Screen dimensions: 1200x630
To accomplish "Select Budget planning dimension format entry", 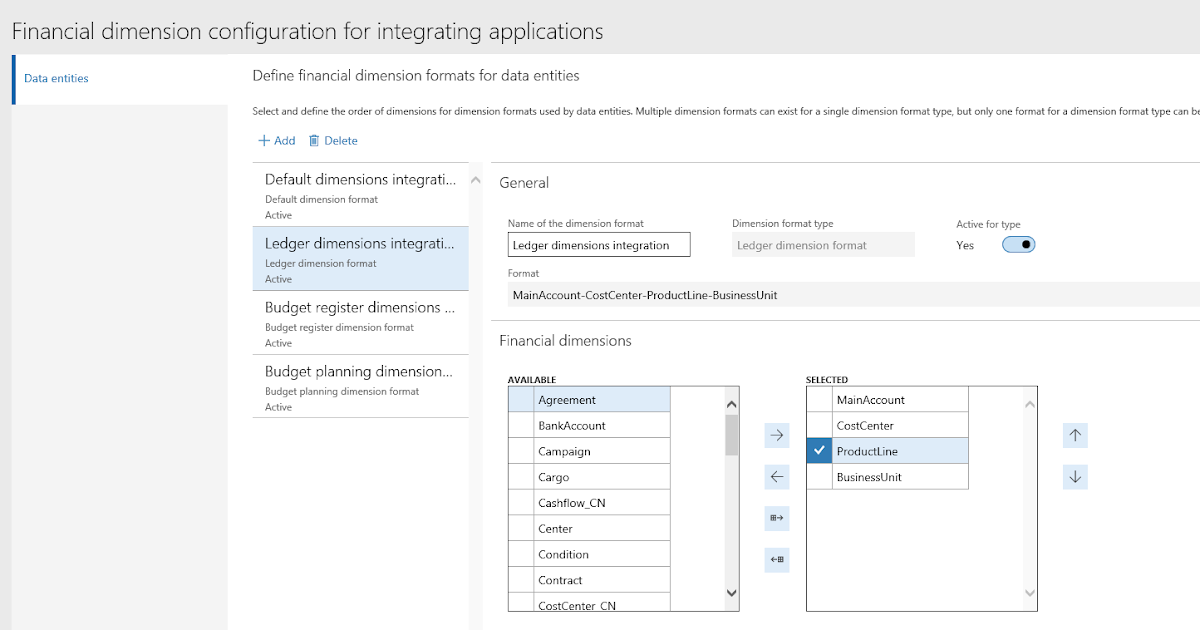I will 360,386.
